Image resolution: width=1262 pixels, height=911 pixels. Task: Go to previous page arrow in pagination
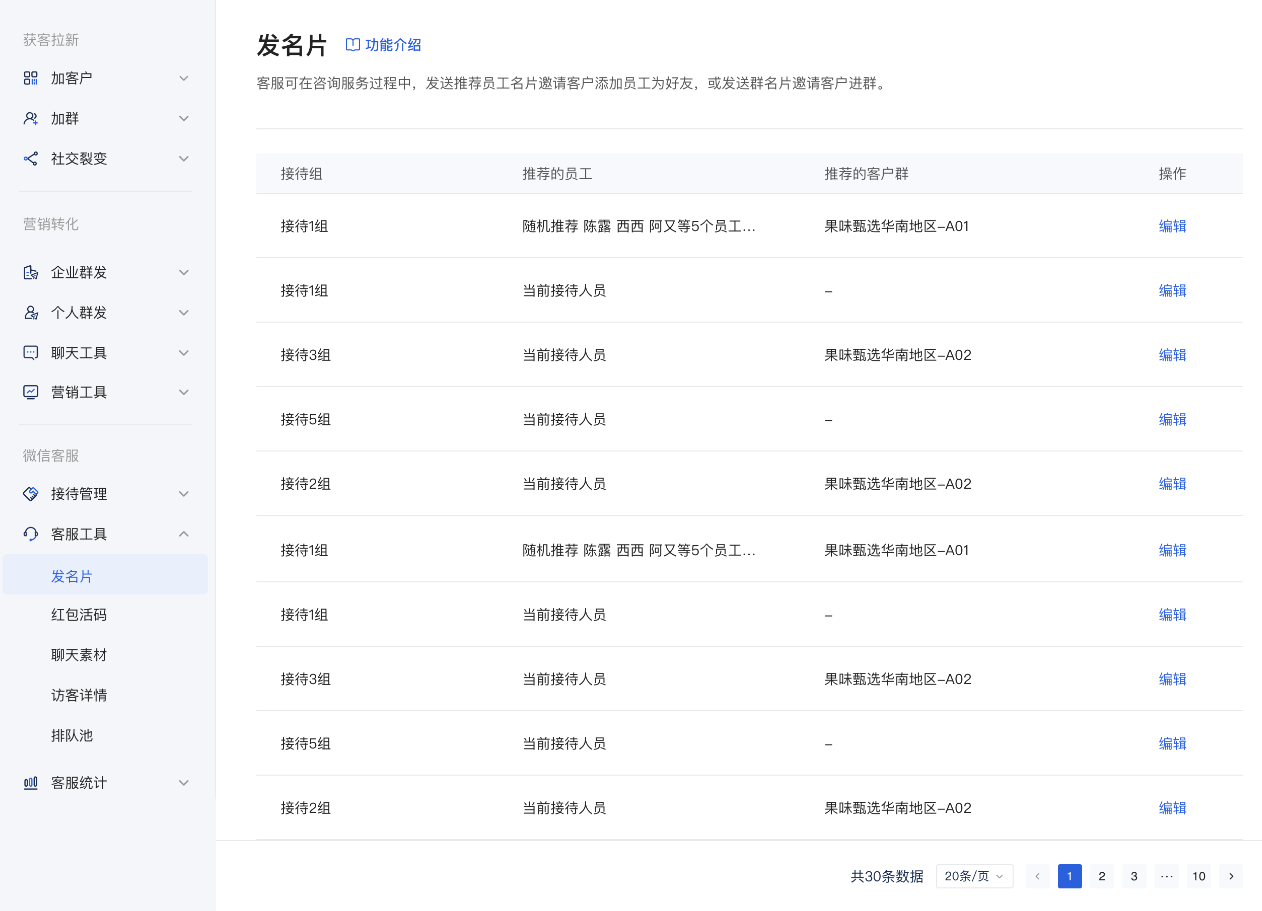(1038, 876)
